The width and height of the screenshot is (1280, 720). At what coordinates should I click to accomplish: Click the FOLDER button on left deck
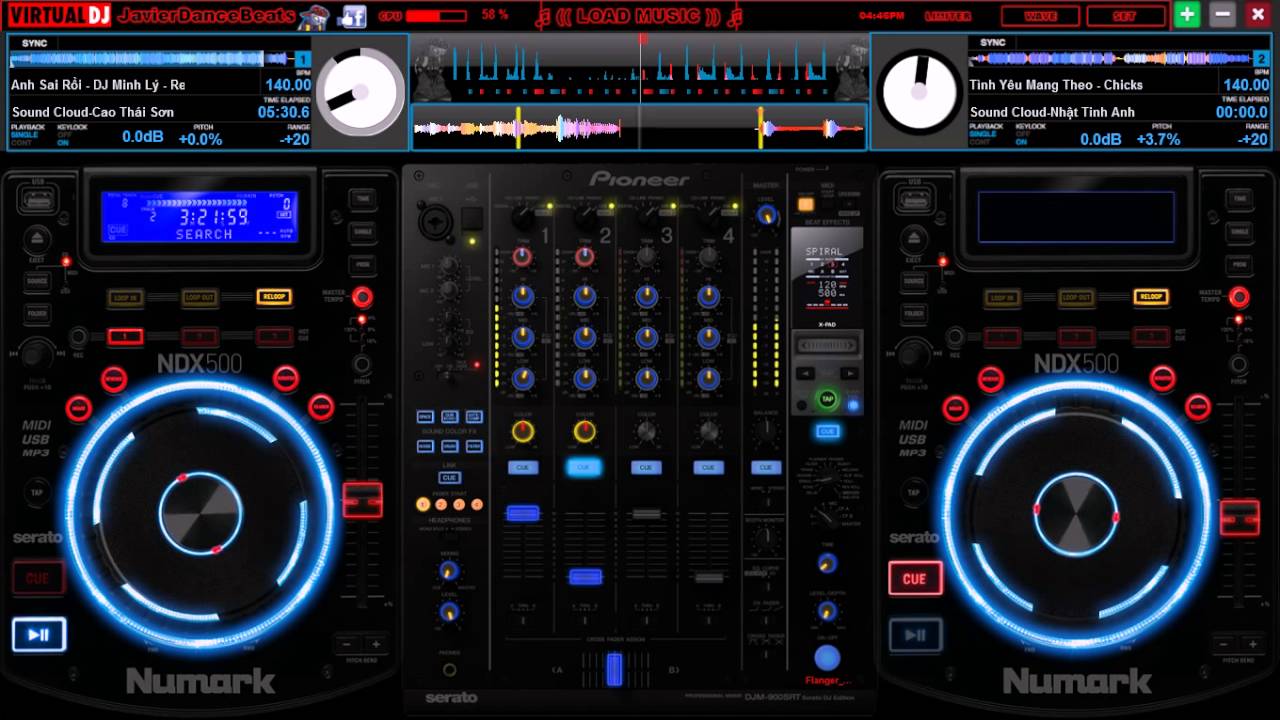[37, 314]
